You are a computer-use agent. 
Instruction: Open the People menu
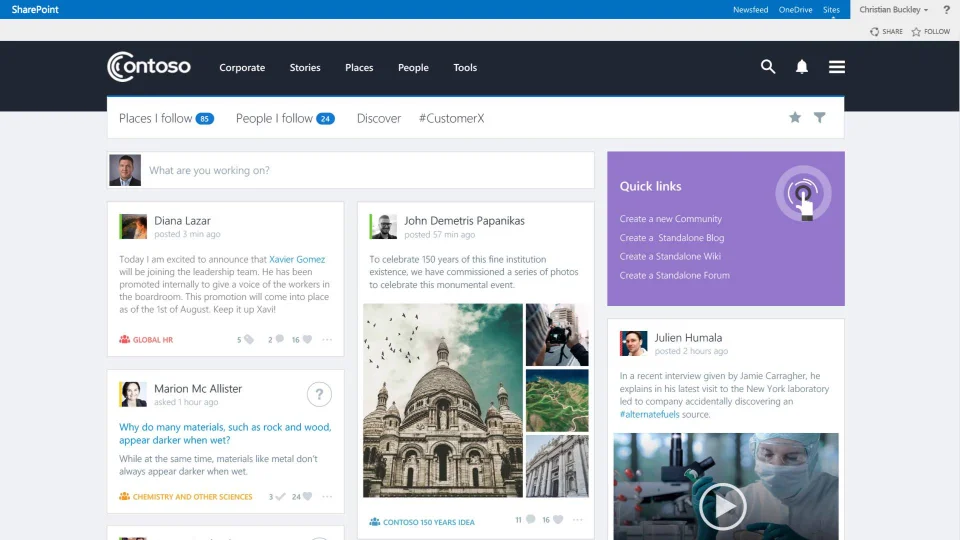(413, 67)
